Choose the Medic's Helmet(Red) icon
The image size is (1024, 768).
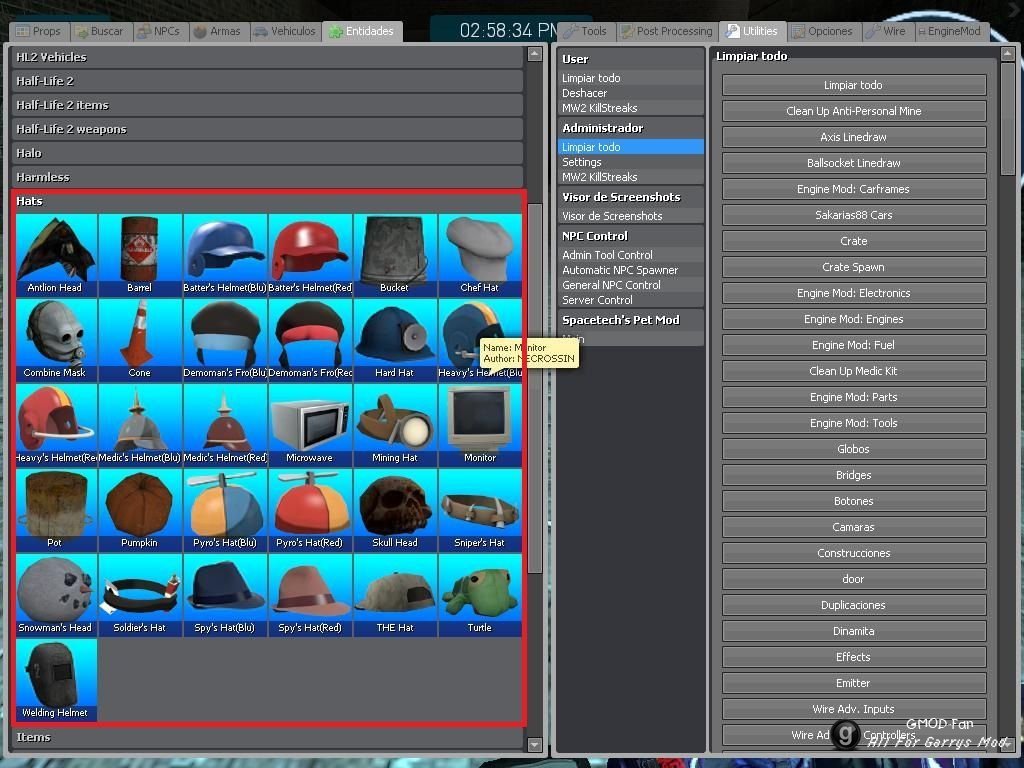pyautogui.click(x=225, y=425)
